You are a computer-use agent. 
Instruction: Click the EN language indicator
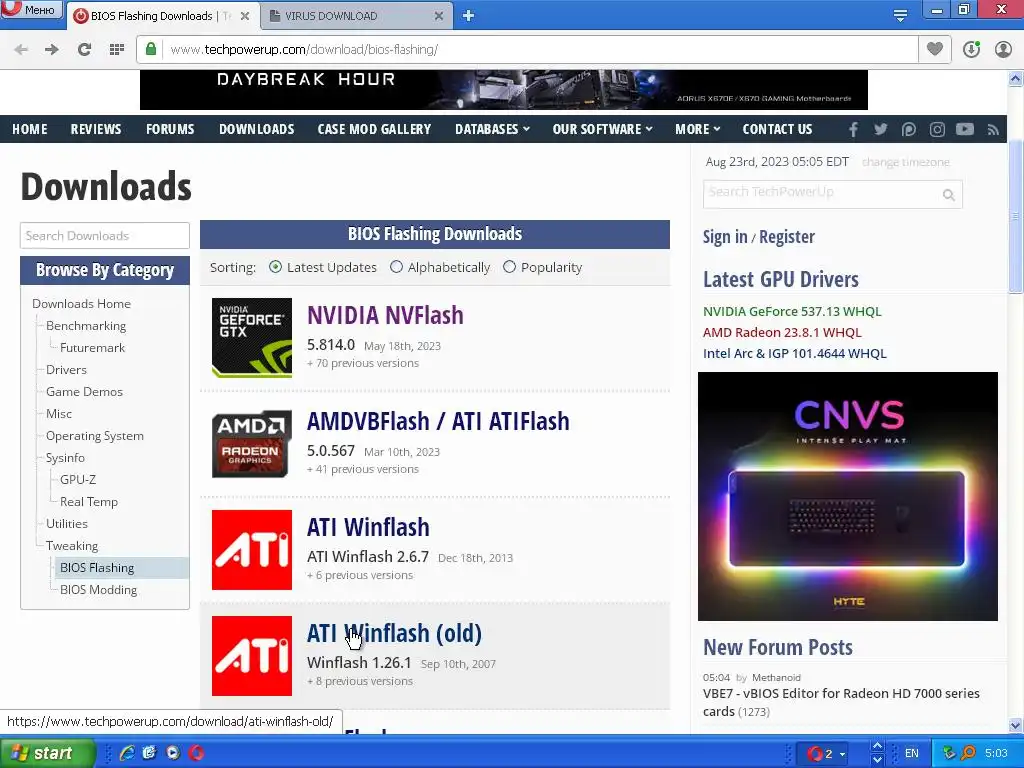912,753
